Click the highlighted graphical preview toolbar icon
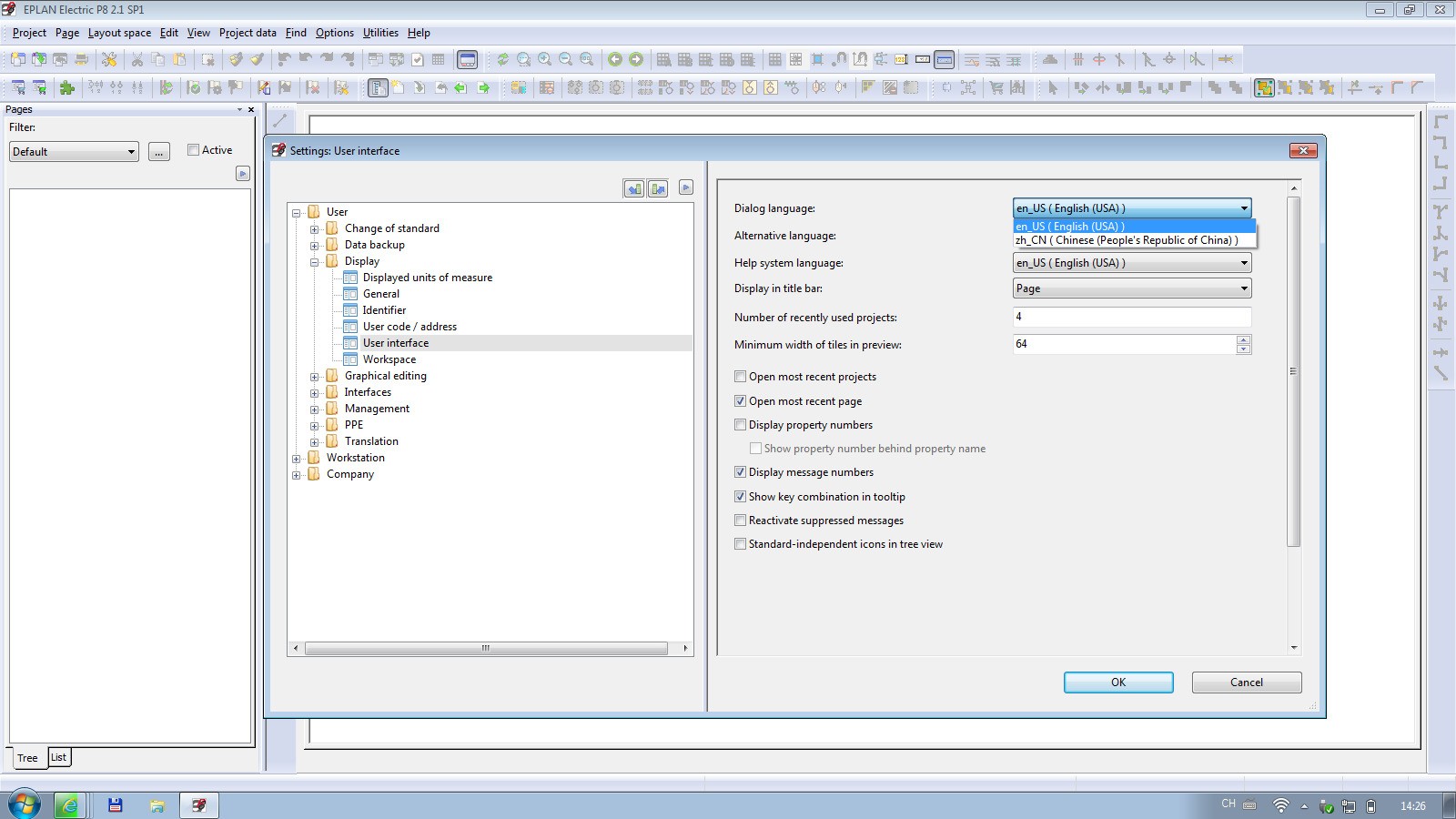Image resolution: width=1456 pixels, height=819 pixels. pos(467,60)
